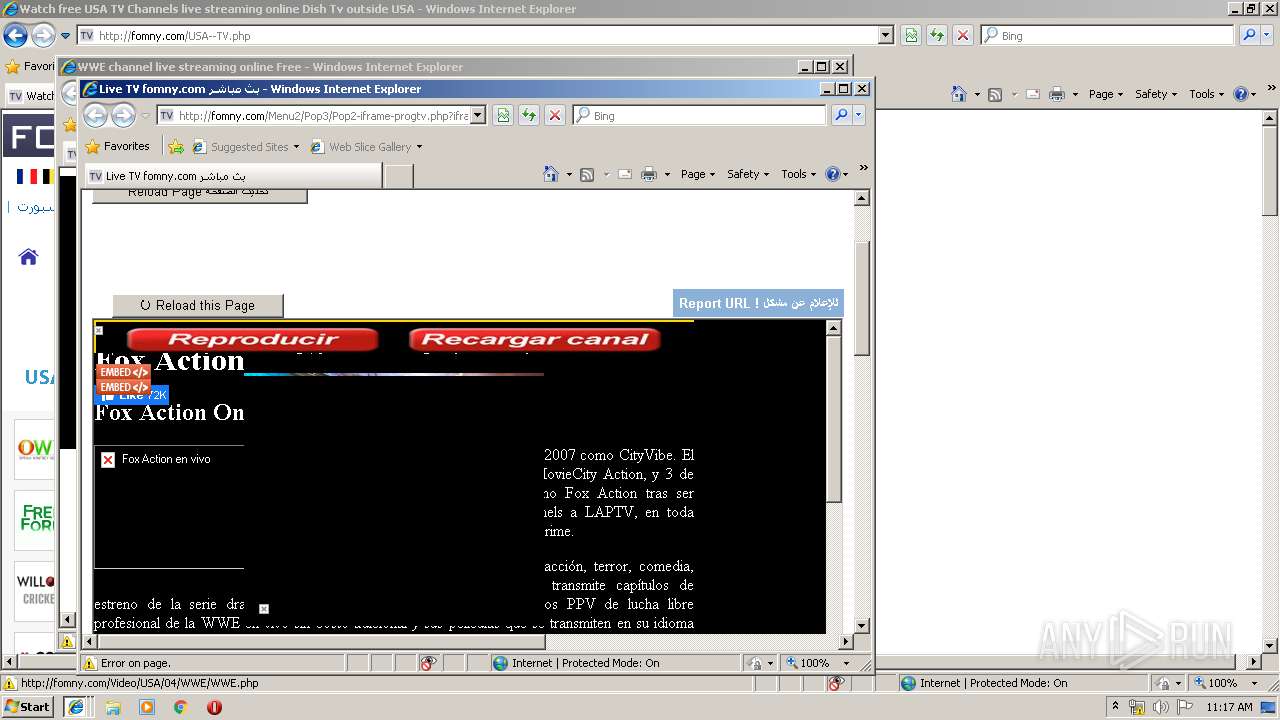The height and width of the screenshot is (720, 1280).
Task: Click Report URL button
Action: [x=758, y=303]
